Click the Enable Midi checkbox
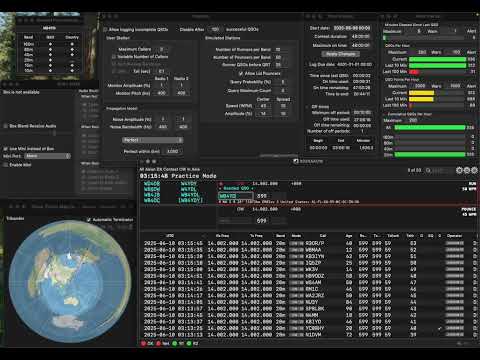Viewport: 480px width, 360px height. pos(5,165)
